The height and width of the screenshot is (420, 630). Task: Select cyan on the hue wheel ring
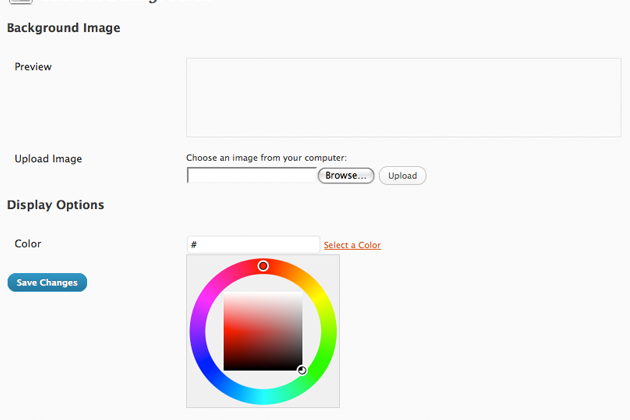[263, 397]
